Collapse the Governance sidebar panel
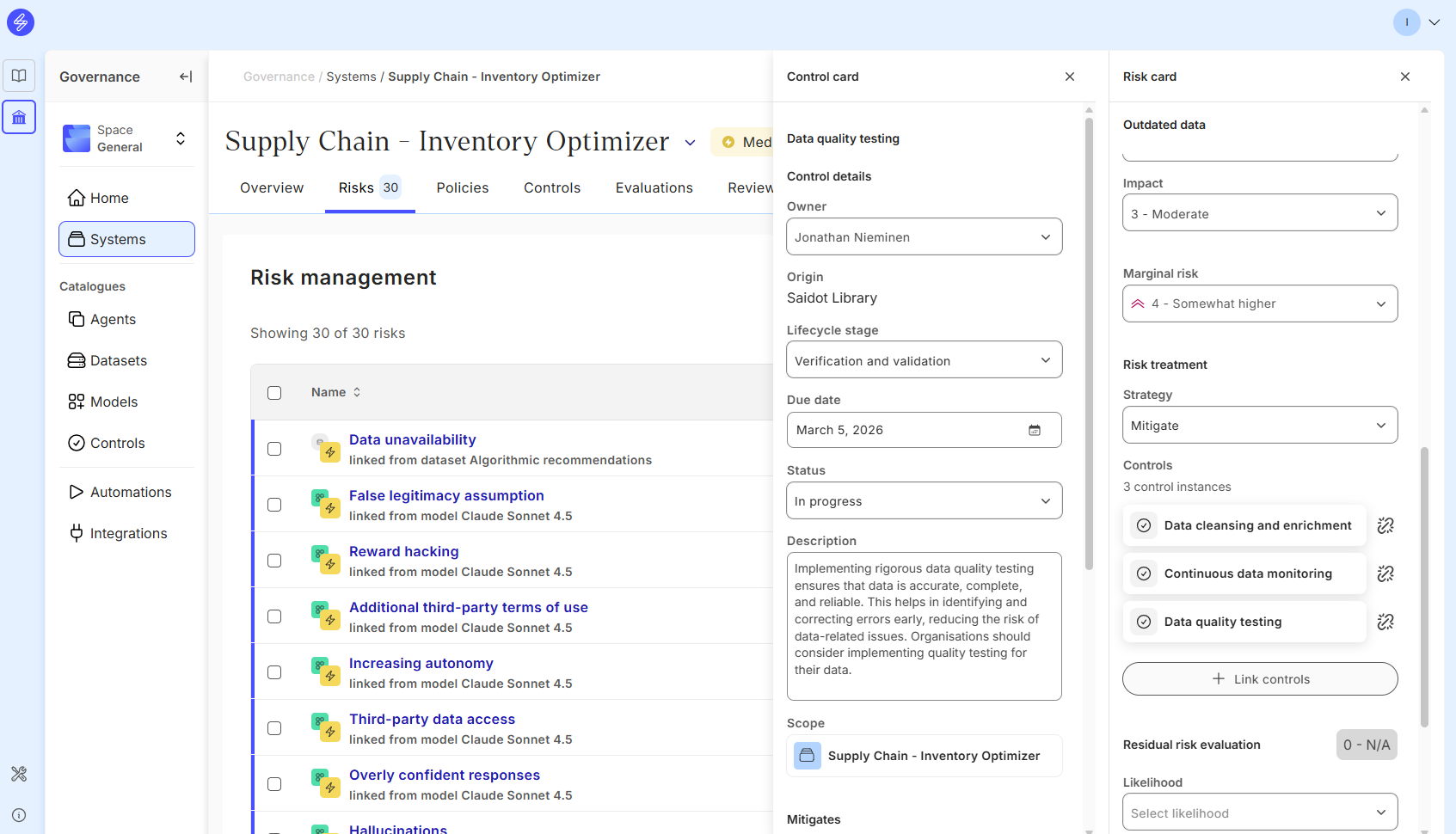1456x834 pixels. coord(185,77)
